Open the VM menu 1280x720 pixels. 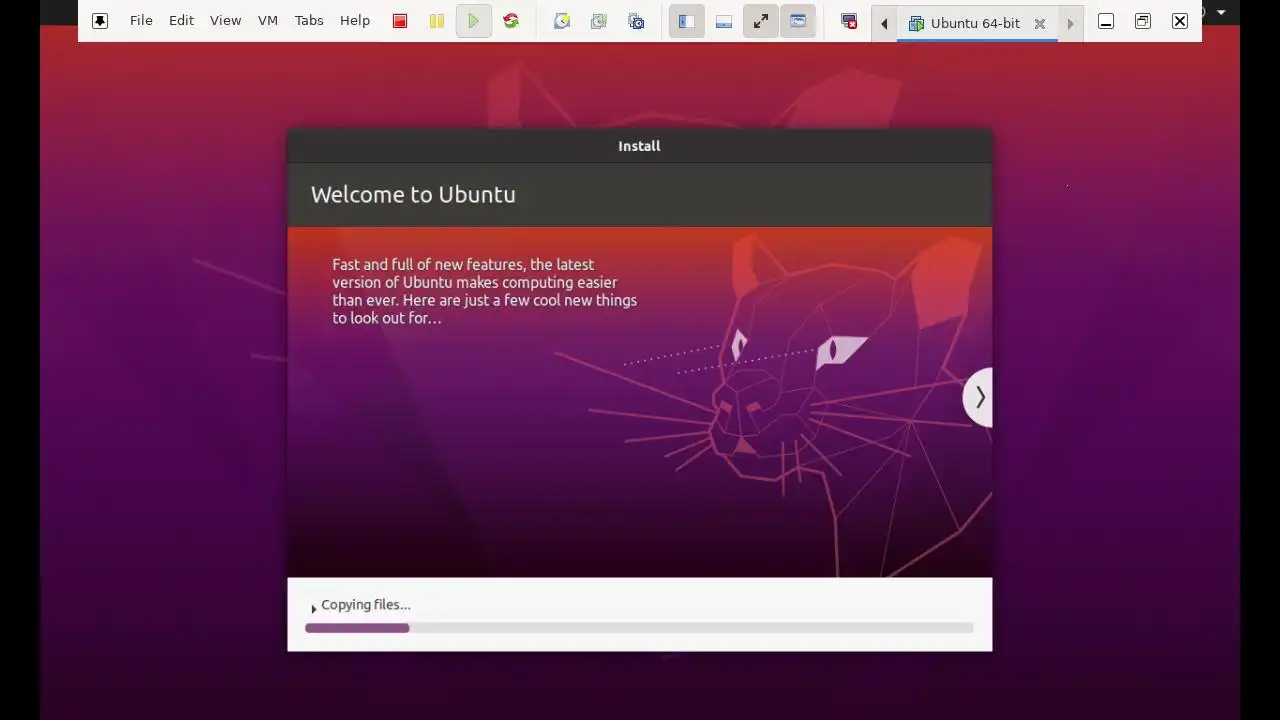pos(268,21)
